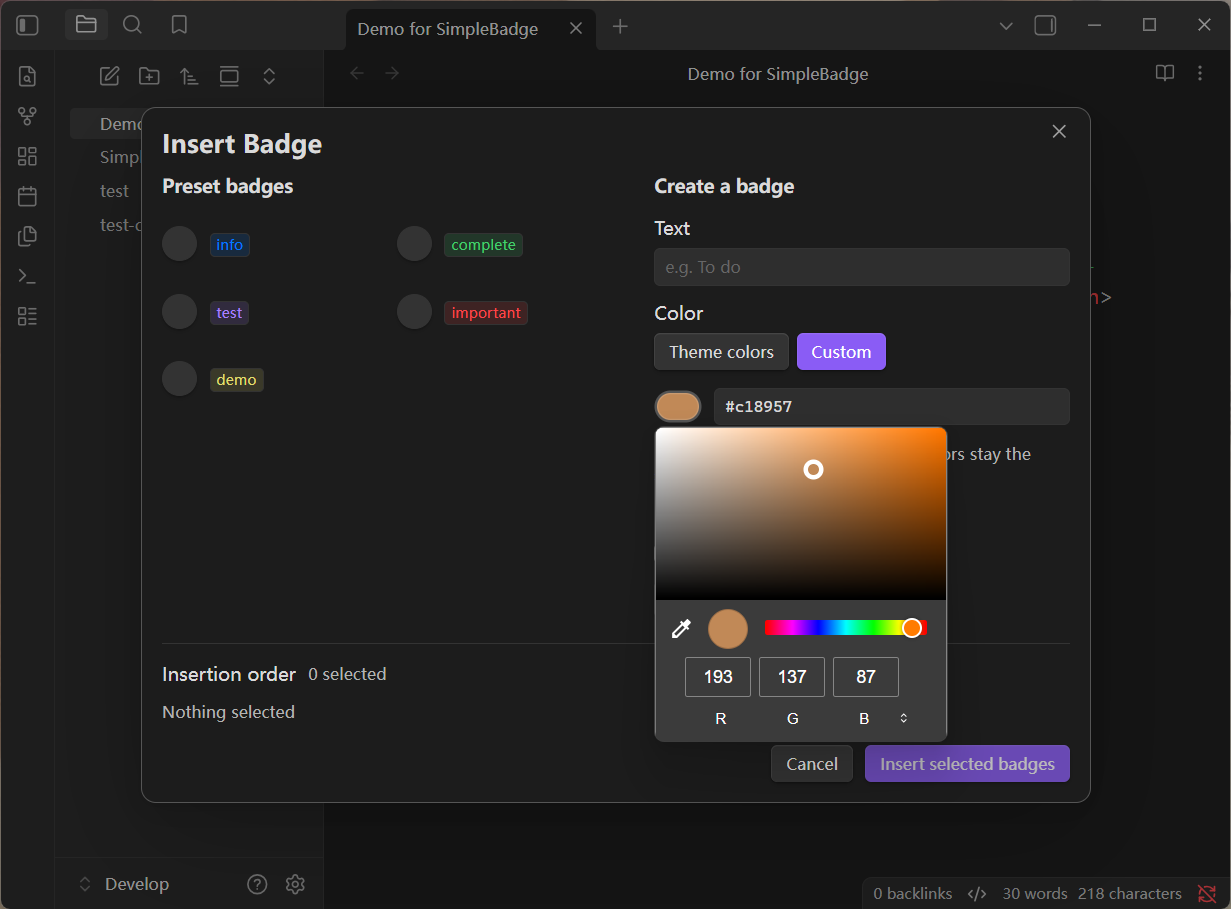Close the Demo for SimpleBadge tab
The width and height of the screenshot is (1231, 909).
pos(576,28)
